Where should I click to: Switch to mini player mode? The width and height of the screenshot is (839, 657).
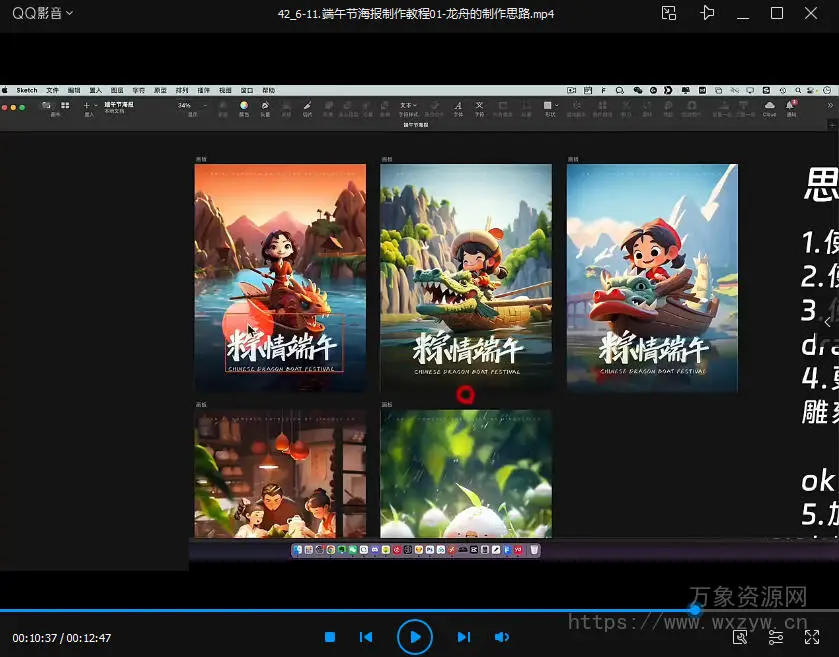tap(669, 13)
